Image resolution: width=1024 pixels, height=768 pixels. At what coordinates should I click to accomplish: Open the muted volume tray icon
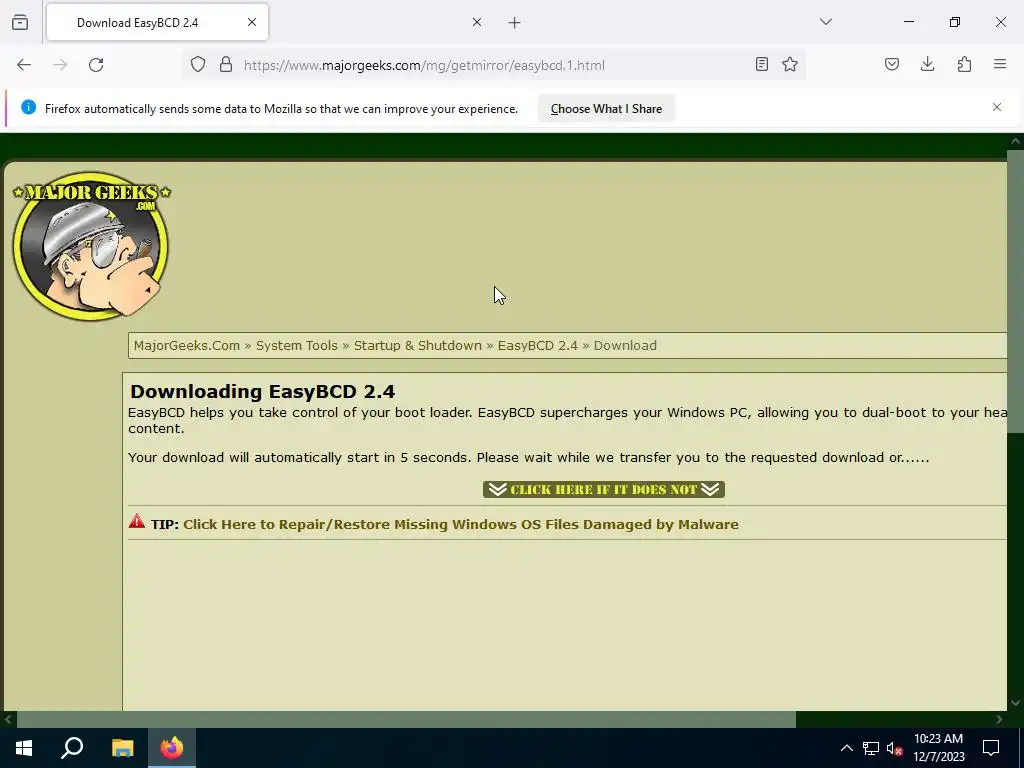pos(894,748)
